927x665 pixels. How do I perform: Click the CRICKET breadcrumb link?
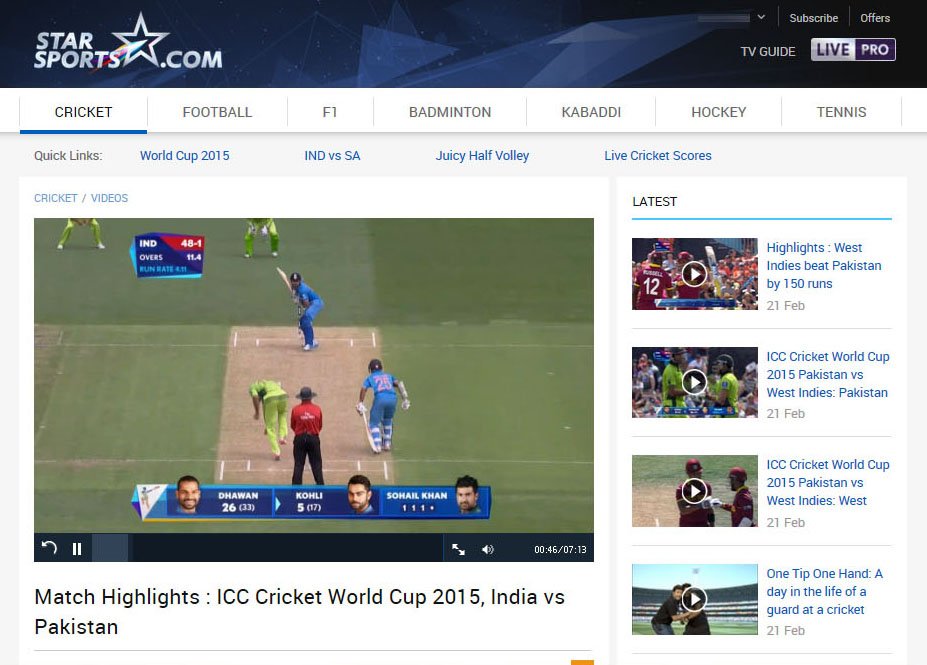click(56, 198)
